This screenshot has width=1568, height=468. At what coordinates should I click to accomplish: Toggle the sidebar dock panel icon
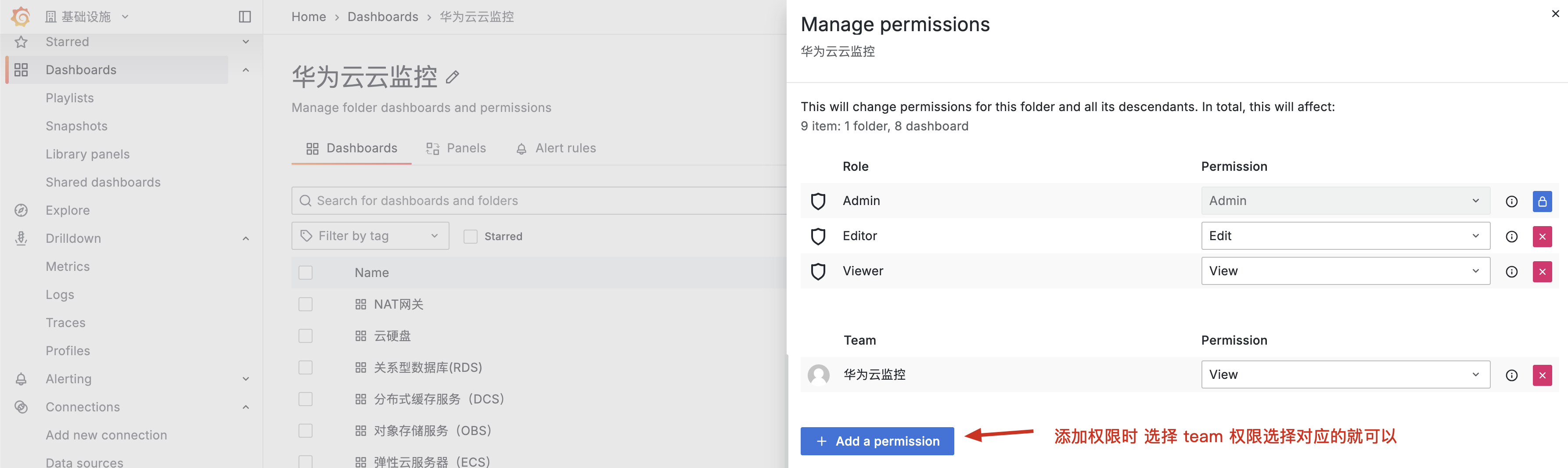(245, 16)
